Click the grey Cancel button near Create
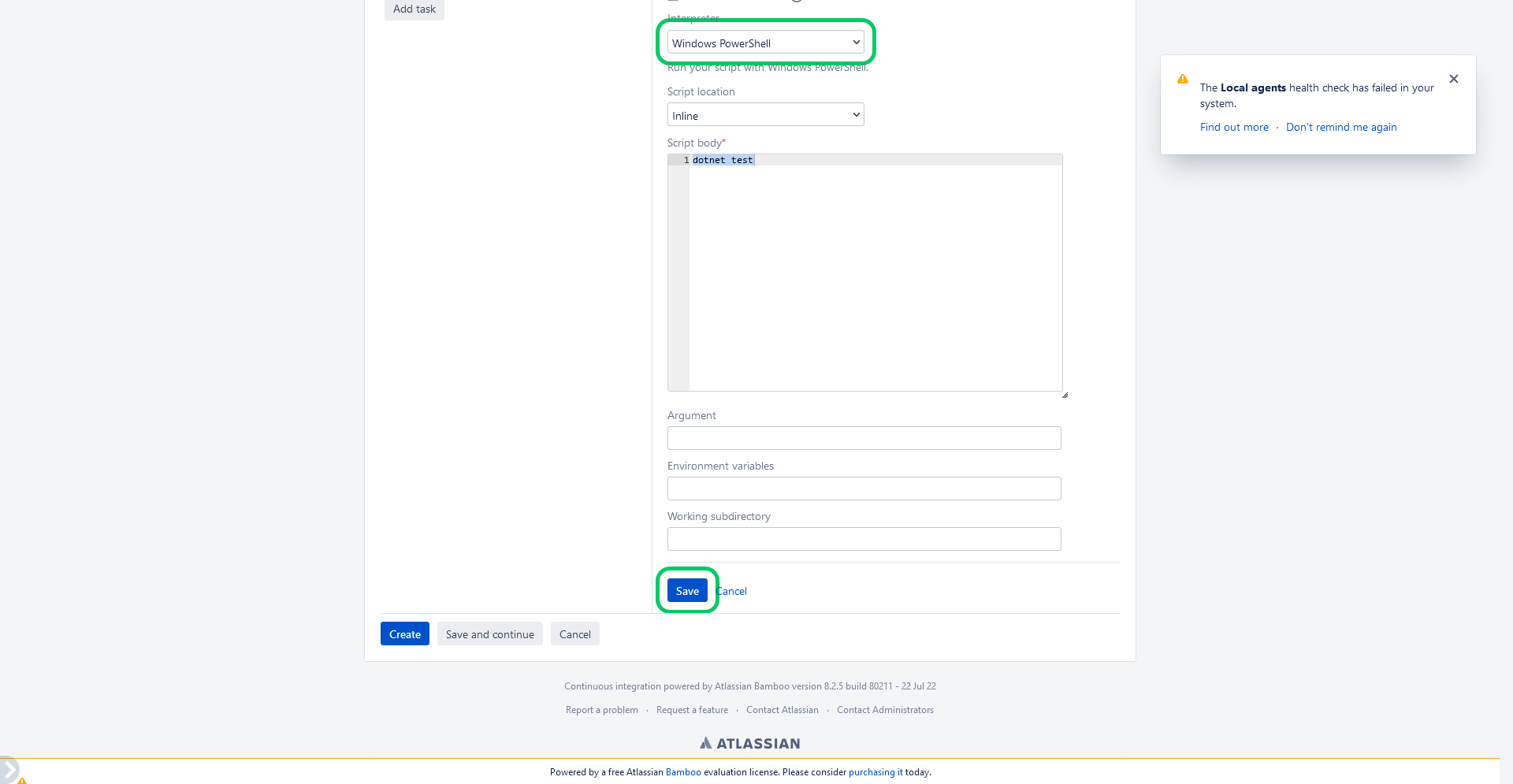 [x=575, y=634]
